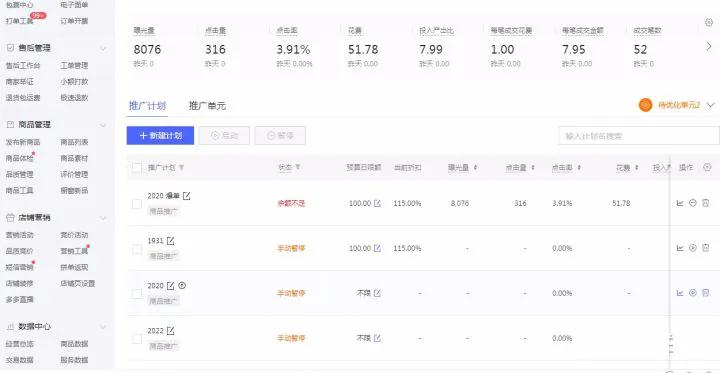The image size is (720, 373).
Task: View chart for 2020 爆单 plan
Action: (x=680, y=203)
